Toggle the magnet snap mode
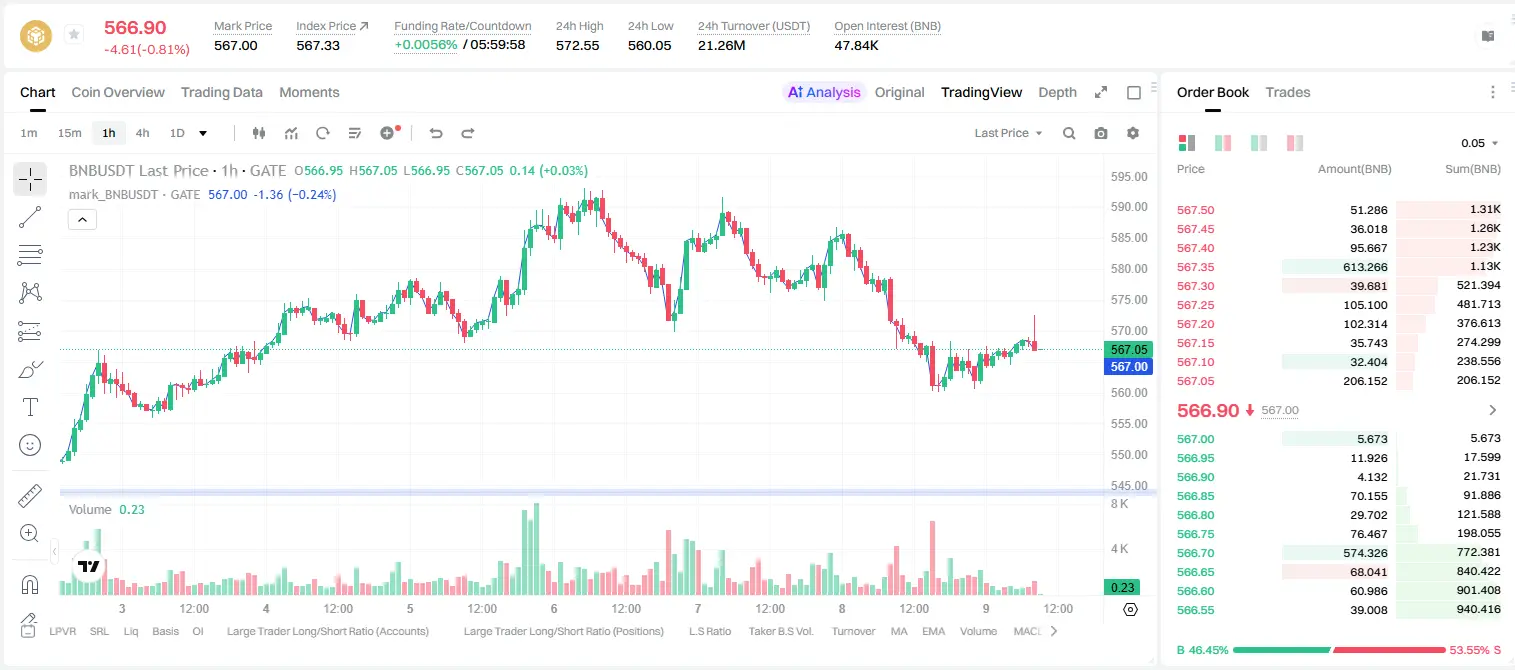Image resolution: width=1515 pixels, height=670 pixels. (30, 585)
